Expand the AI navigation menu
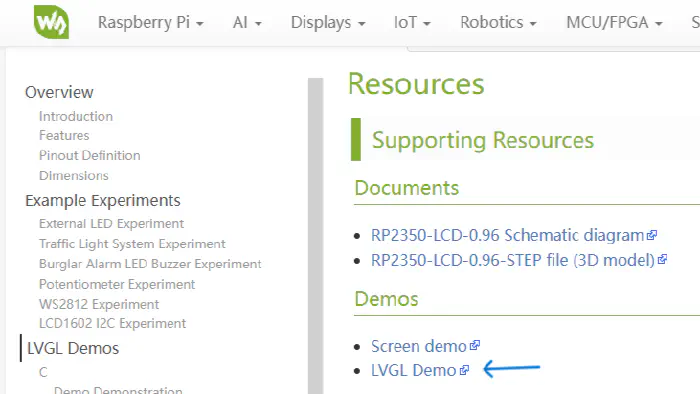This screenshot has height=394, width=700. click(247, 22)
